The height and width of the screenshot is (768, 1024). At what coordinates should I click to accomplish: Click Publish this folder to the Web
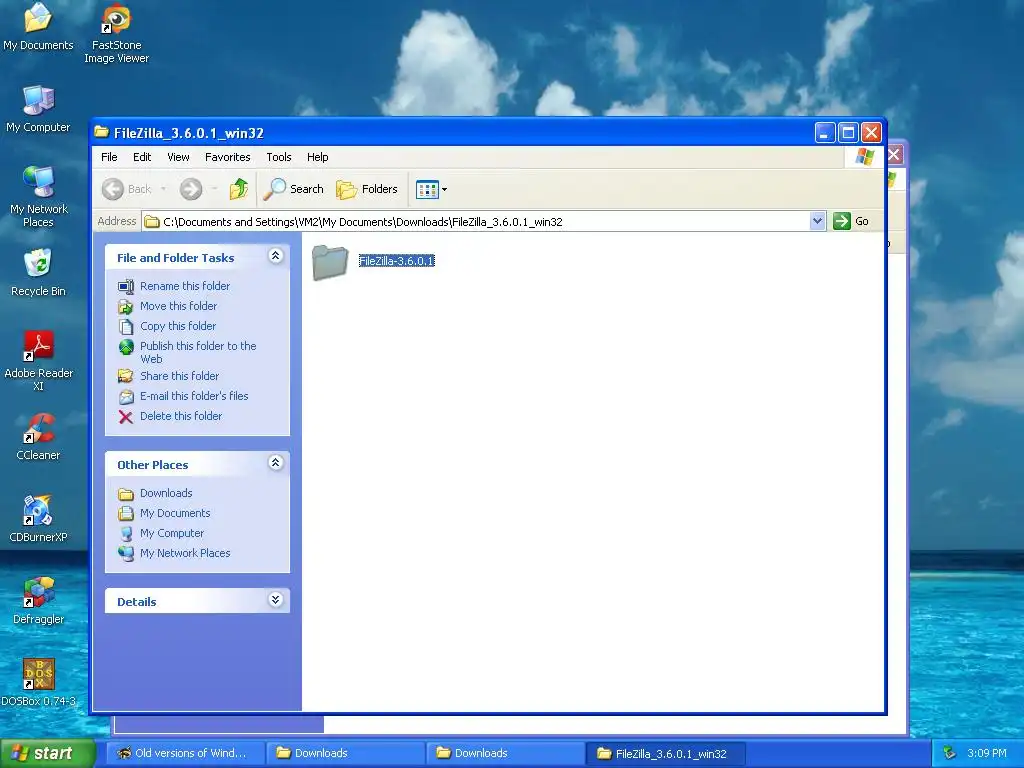(198, 352)
